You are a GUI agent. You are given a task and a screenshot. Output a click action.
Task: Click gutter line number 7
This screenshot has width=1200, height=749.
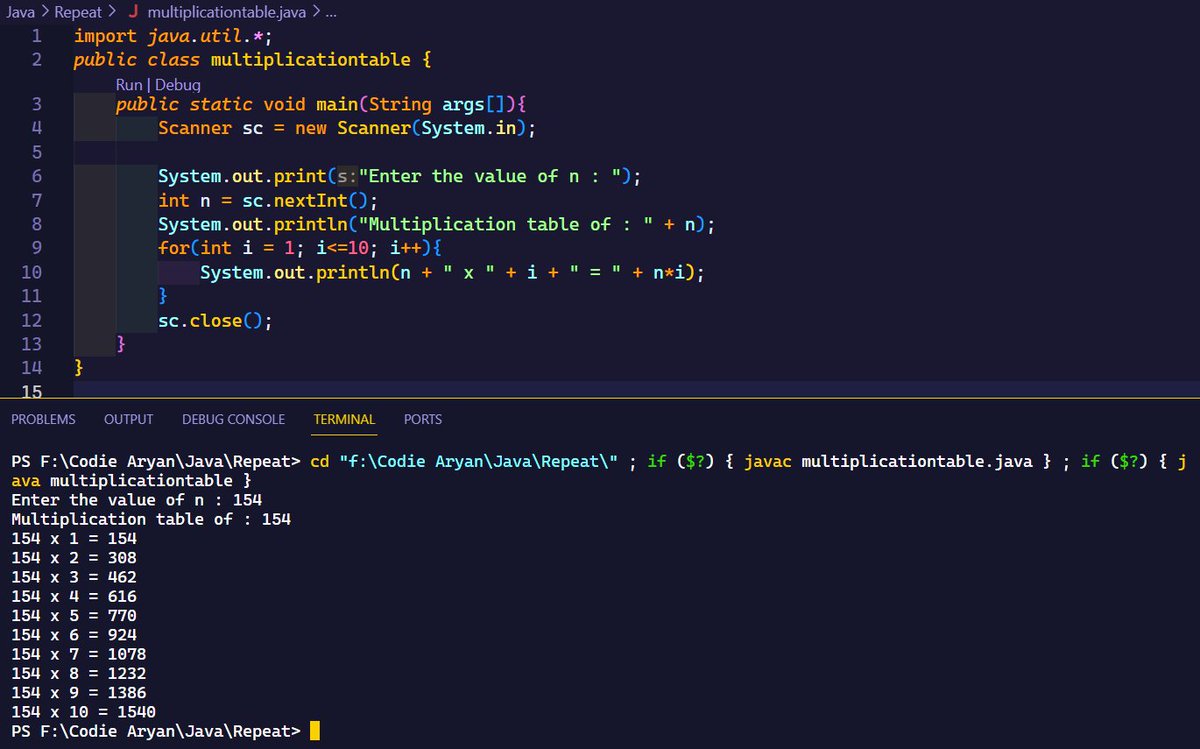point(36,200)
